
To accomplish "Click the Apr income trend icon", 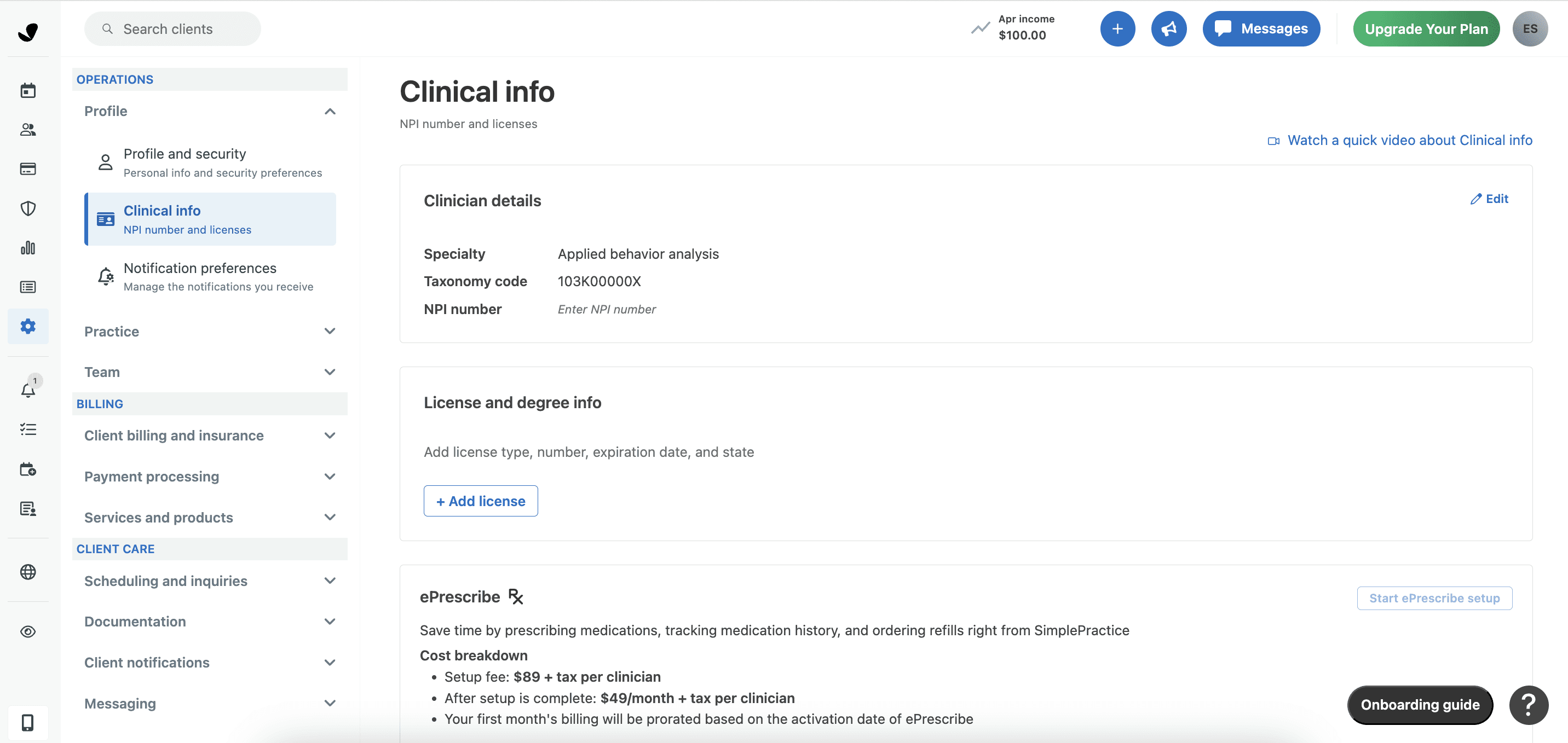I will (980, 28).
